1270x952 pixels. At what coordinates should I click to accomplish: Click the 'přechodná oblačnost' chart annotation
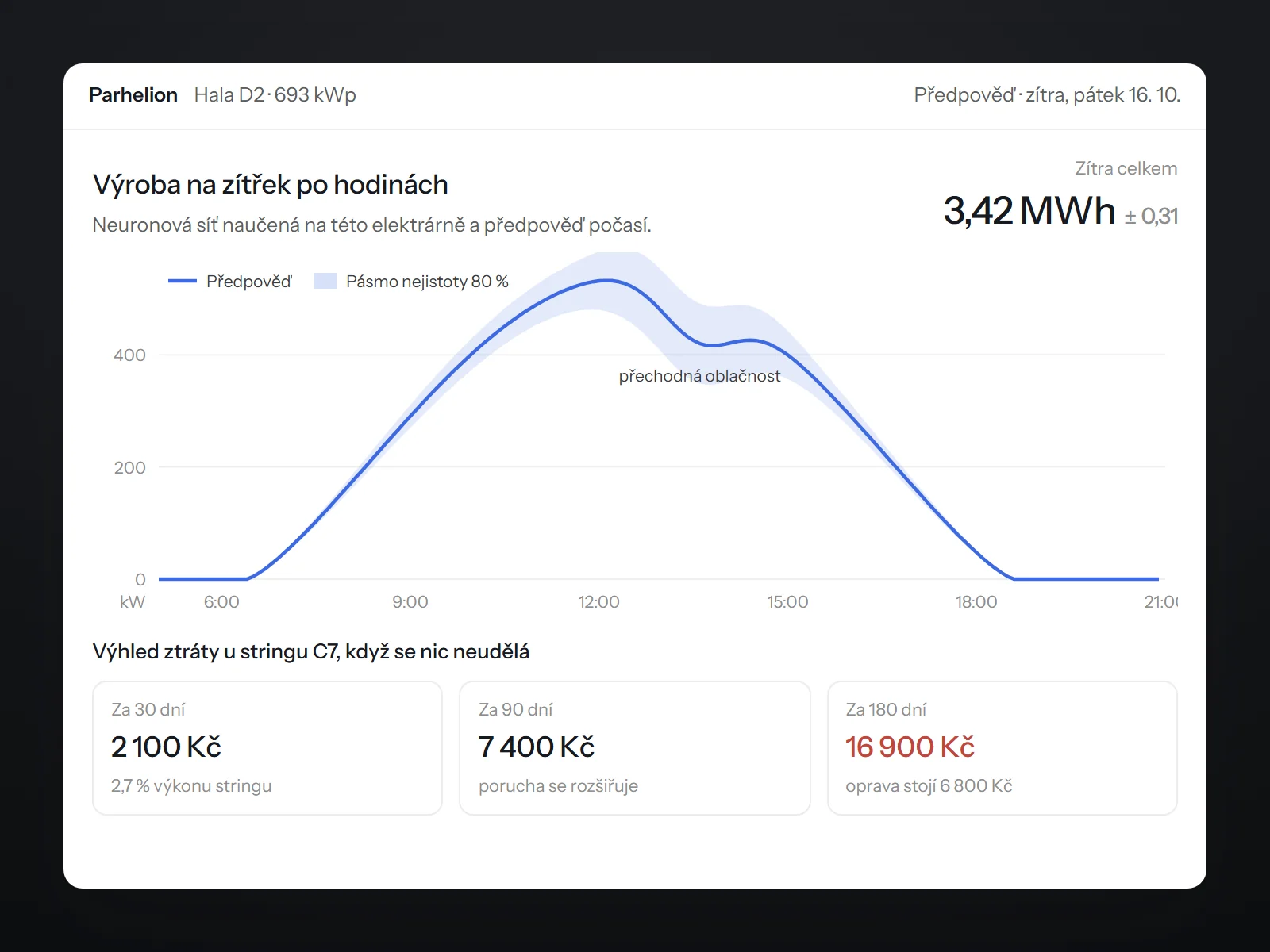pyautogui.click(x=699, y=376)
